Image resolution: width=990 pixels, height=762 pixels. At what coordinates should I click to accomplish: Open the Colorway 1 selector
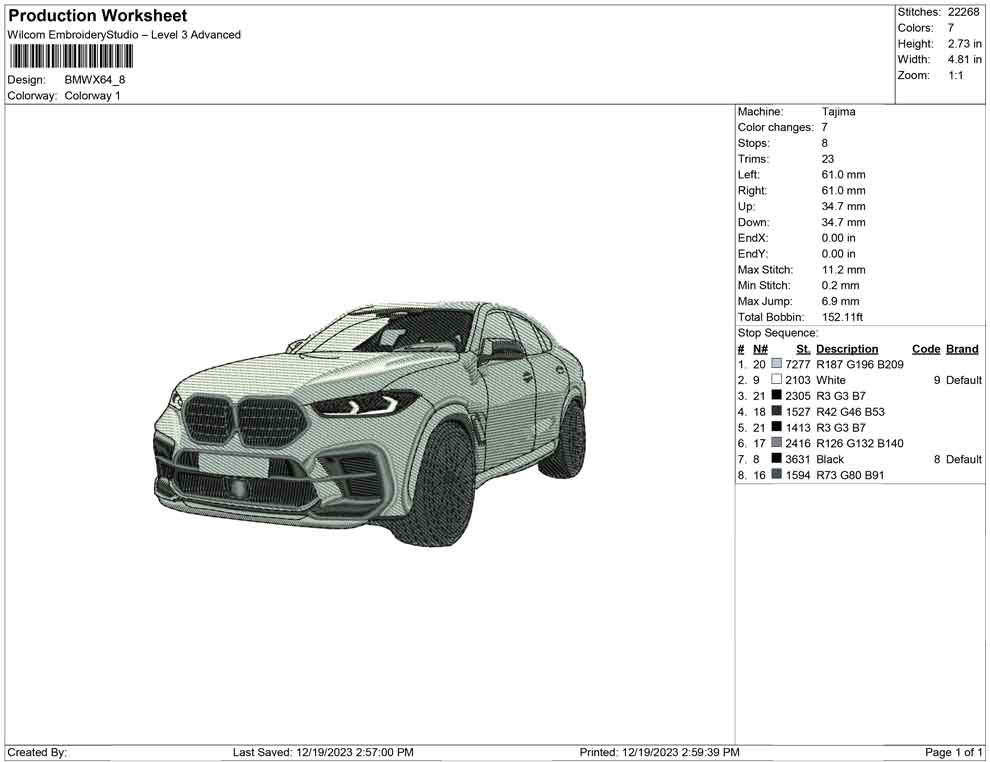[x=96, y=96]
